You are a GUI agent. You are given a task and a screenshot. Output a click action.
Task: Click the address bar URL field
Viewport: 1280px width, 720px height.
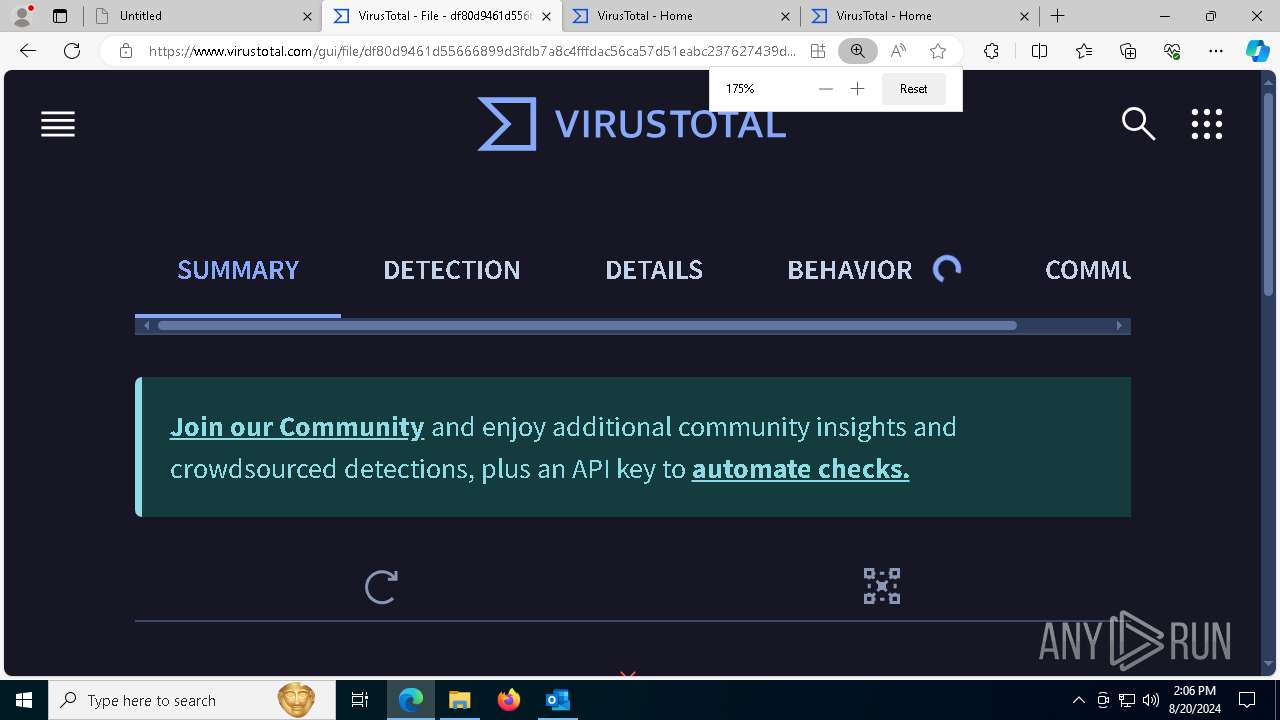pyautogui.click(x=472, y=51)
